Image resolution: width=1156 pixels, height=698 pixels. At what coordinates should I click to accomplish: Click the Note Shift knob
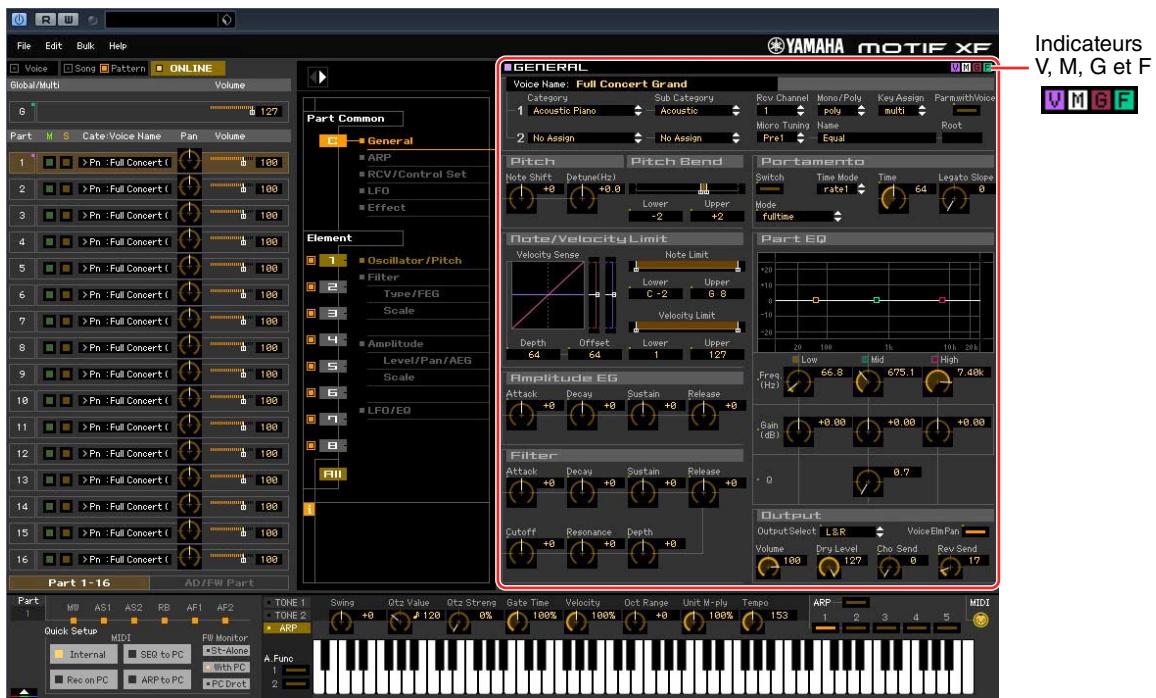point(521,198)
